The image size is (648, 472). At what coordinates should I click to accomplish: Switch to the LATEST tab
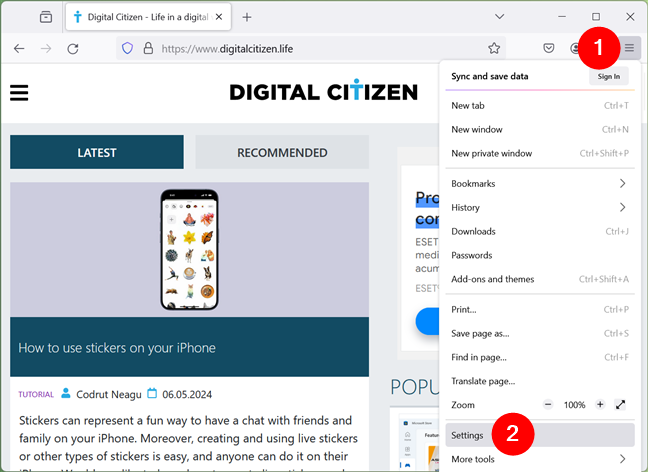click(x=97, y=152)
